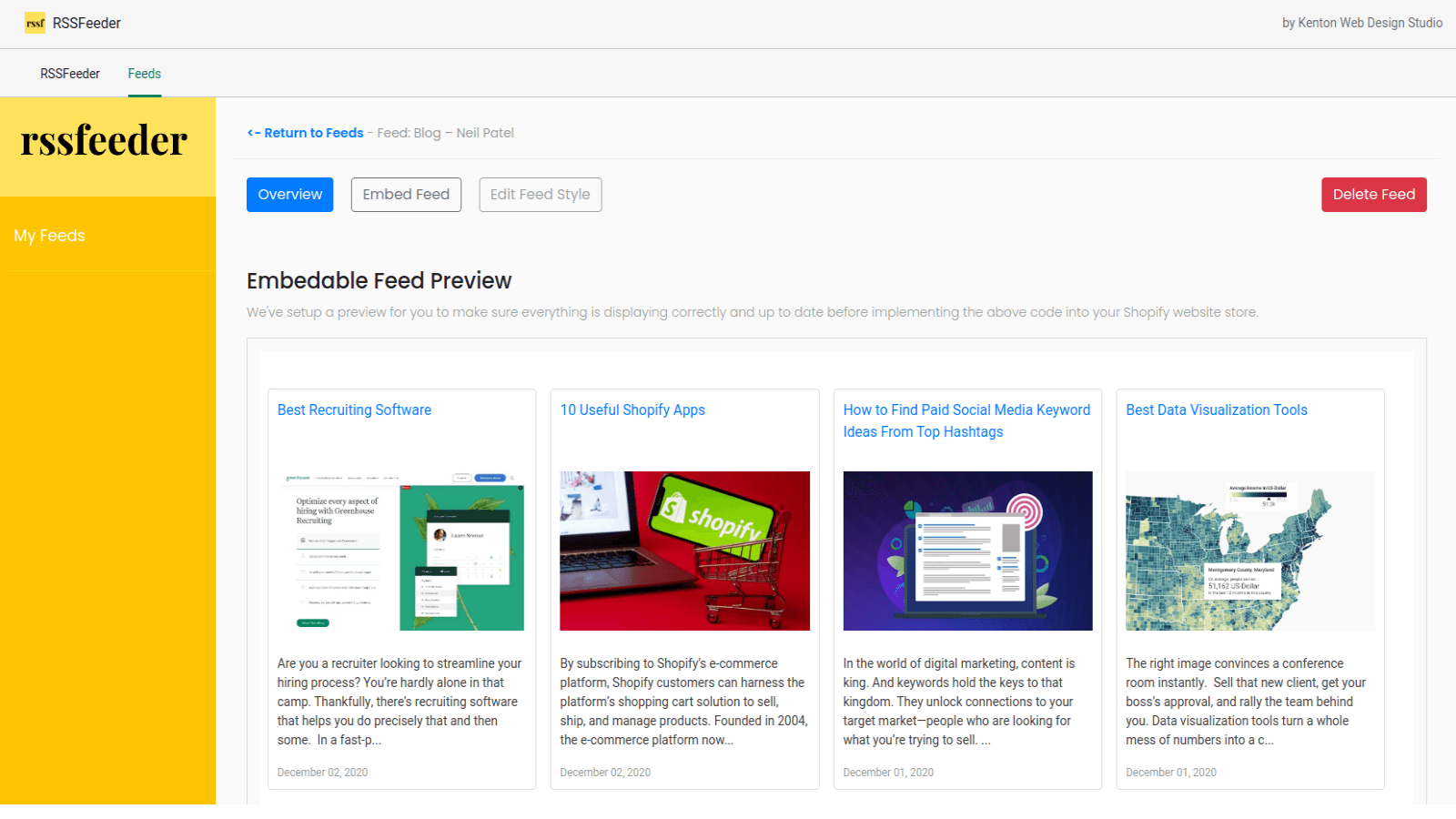Click the by Kenton Web Design Studio link
The height and width of the screenshot is (819, 1456).
click(1362, 23)
